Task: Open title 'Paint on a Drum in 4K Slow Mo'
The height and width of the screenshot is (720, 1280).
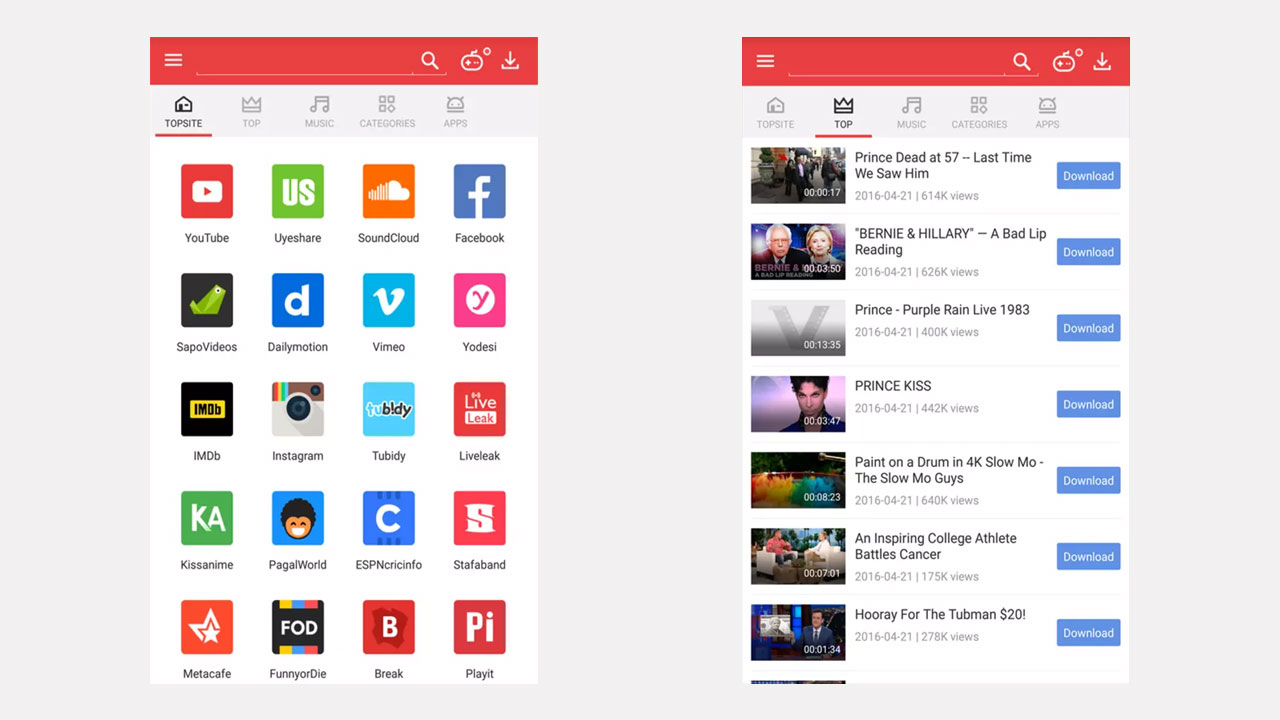Action: tap(949, 470)
